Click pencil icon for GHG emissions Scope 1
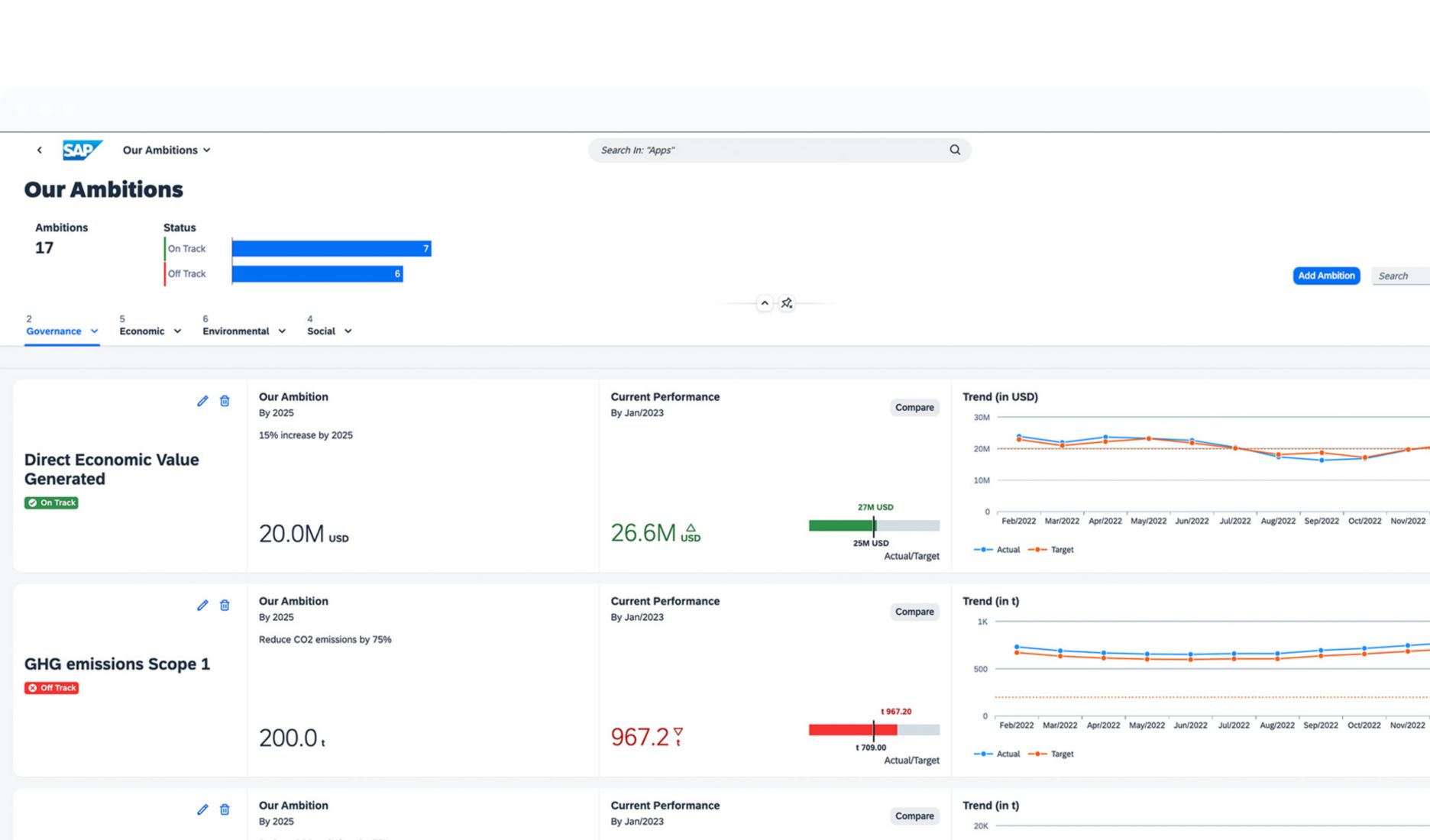The width and height of the screenshot is (1430, 840). click(202, 606)
